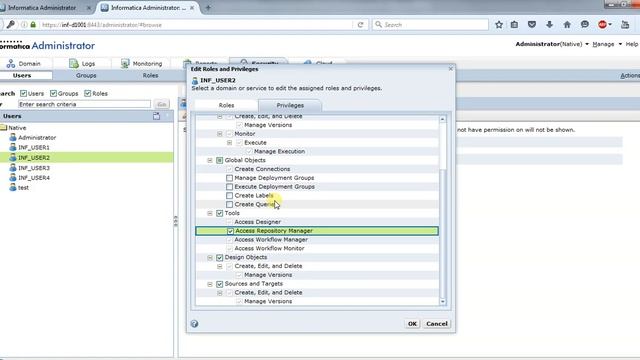
Task: Click scroll down arrow in privileges list
Action: point(442,302)
